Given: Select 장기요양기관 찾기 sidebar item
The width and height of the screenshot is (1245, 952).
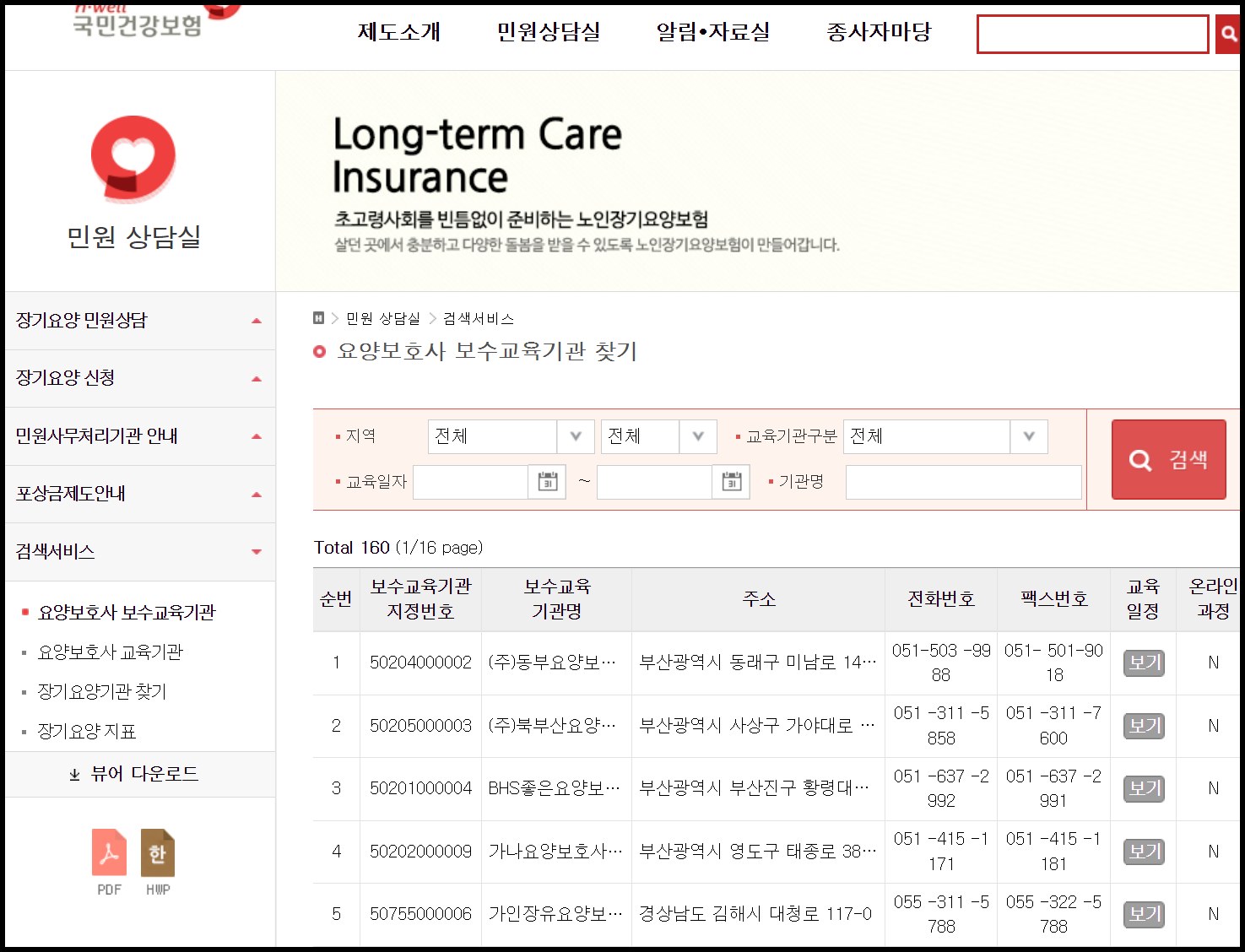Looking at the screenshot, I should pos(102,692).
